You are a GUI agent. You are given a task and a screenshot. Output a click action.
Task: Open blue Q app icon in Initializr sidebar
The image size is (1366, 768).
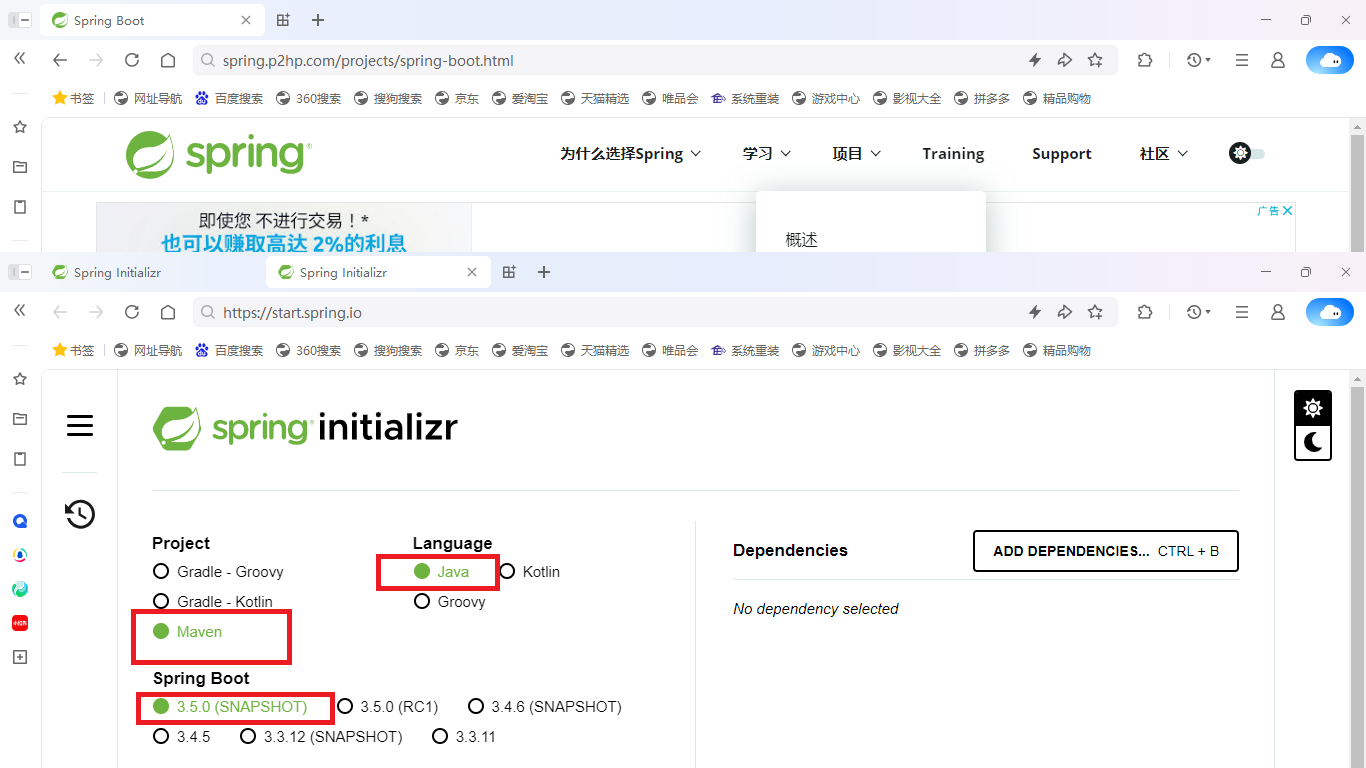(x=20, y=521)
